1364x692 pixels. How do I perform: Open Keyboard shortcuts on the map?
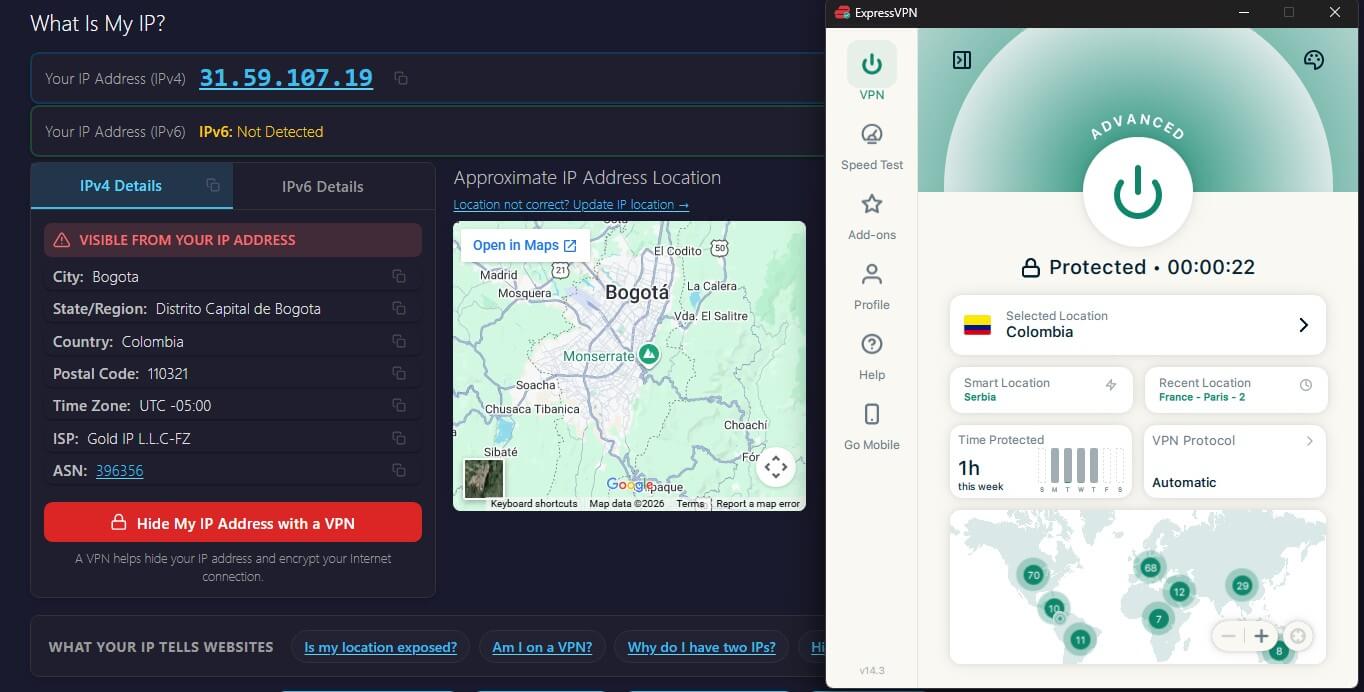534,504
